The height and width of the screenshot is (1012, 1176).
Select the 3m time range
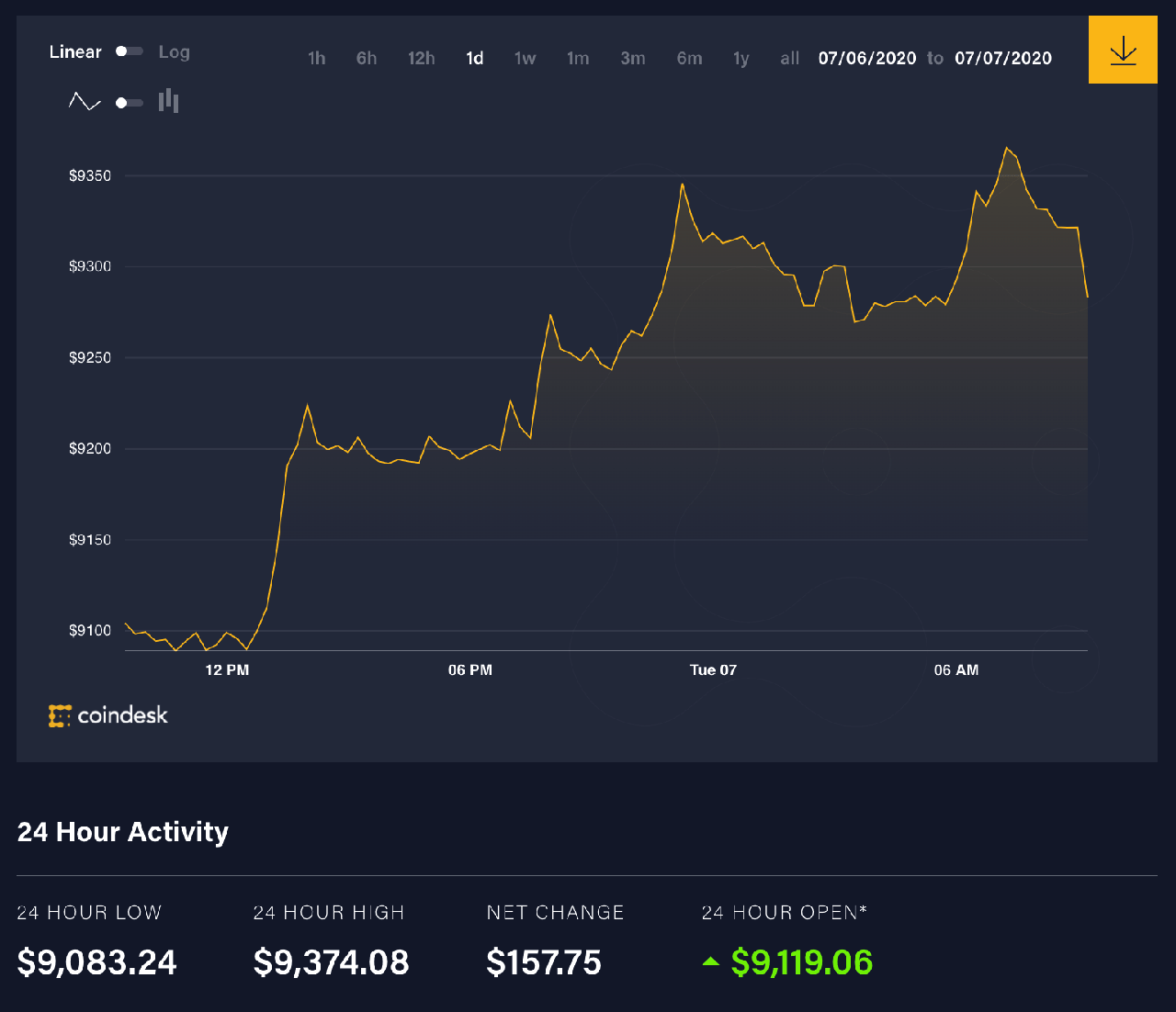[633, 59]
